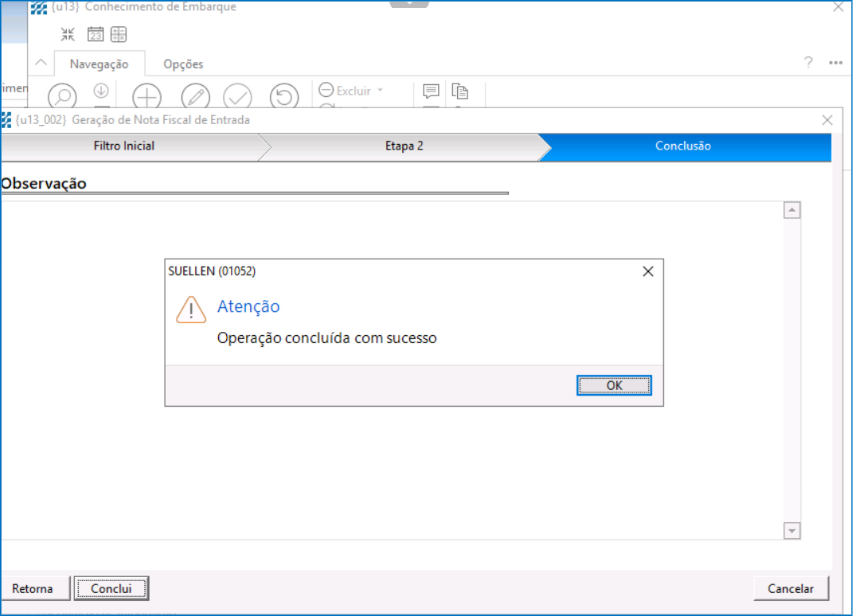Click the Conclui button
The image size is (853, 616).
(111, 589)
